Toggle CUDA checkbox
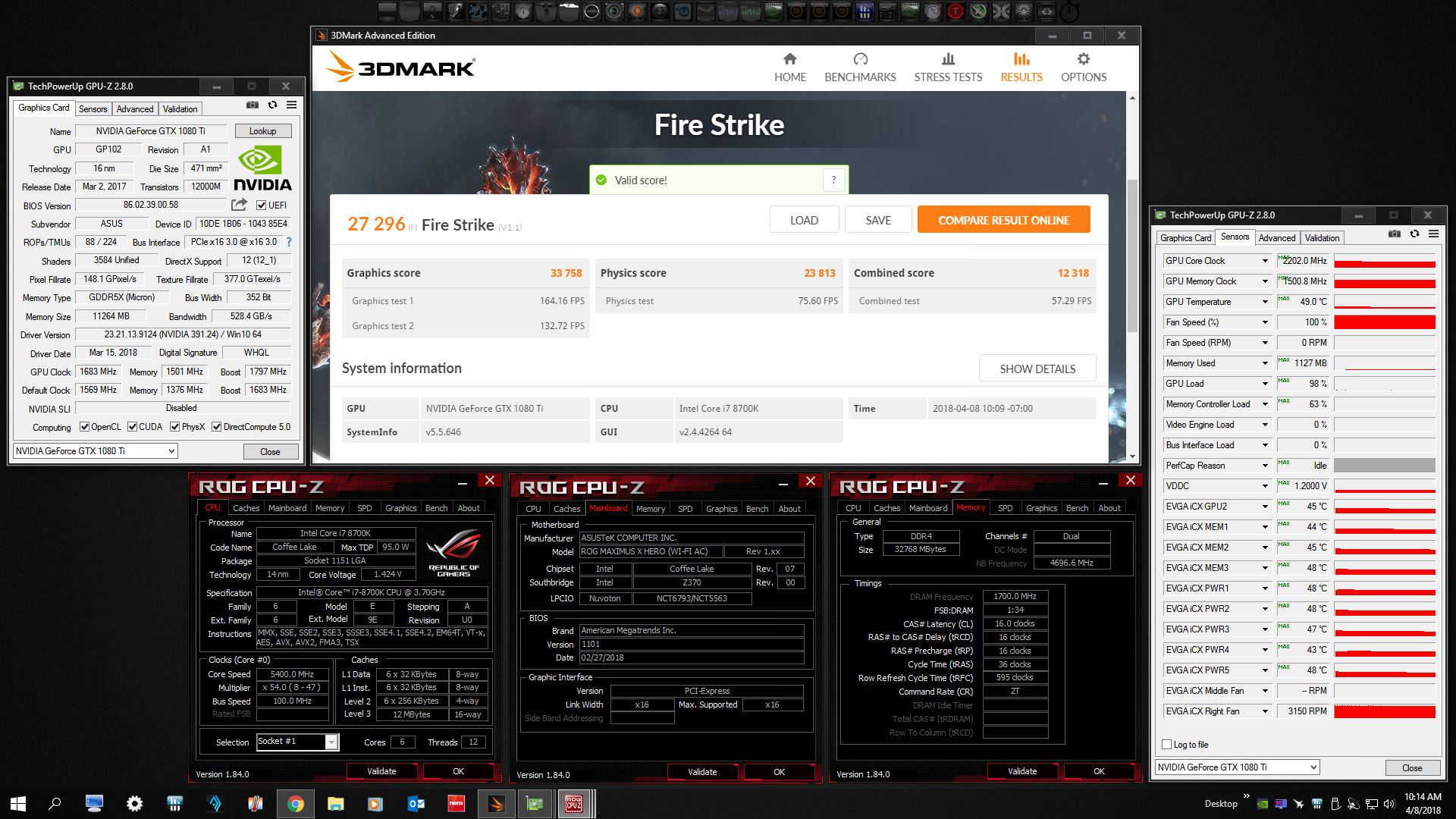 tap(132, 427)
